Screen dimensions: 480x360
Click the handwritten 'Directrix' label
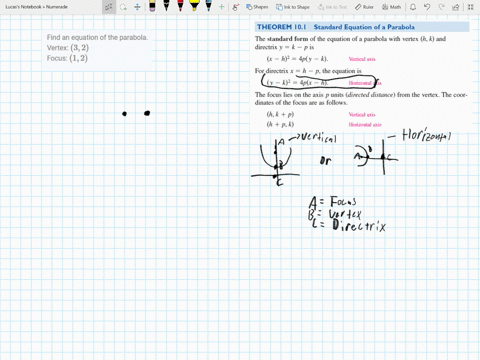[x=359, y=226]
